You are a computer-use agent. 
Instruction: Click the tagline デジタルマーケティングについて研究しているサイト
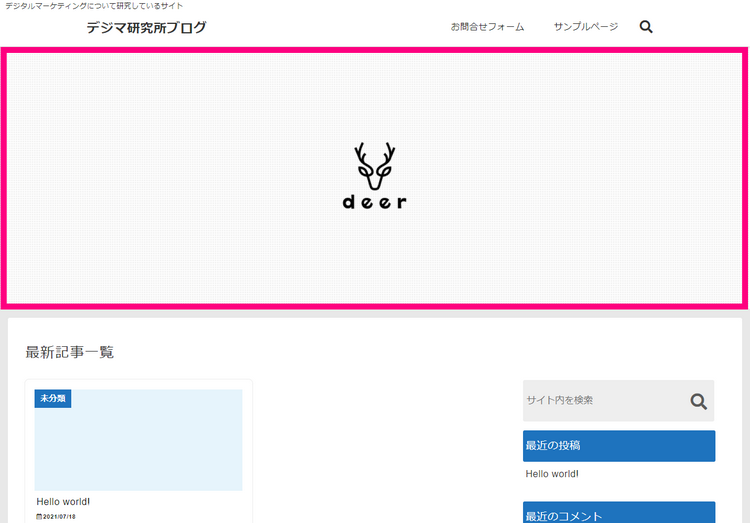click(94, 6)
